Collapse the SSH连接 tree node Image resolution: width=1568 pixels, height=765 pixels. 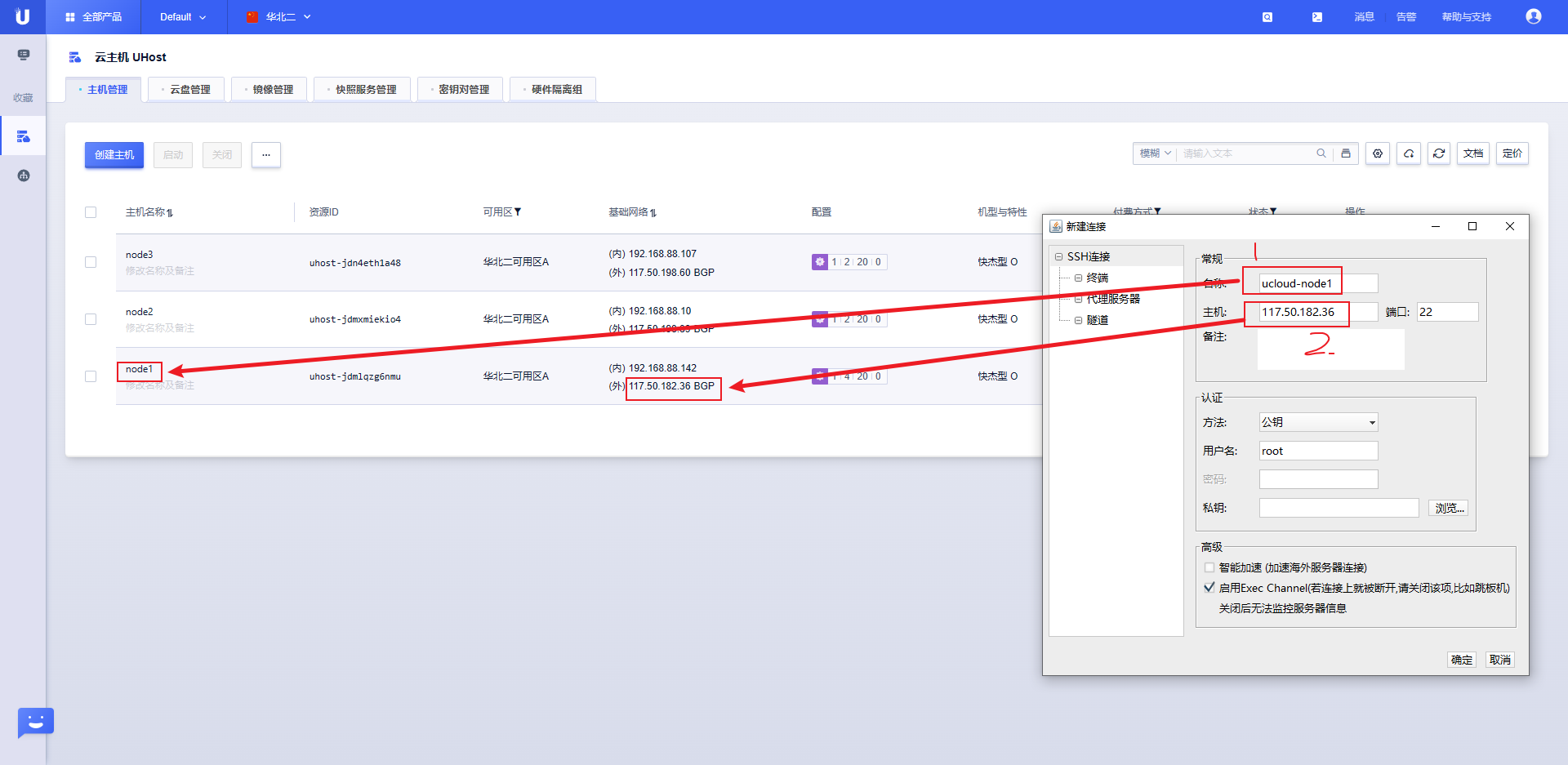pyautogui.click(x=1059, y=256)
